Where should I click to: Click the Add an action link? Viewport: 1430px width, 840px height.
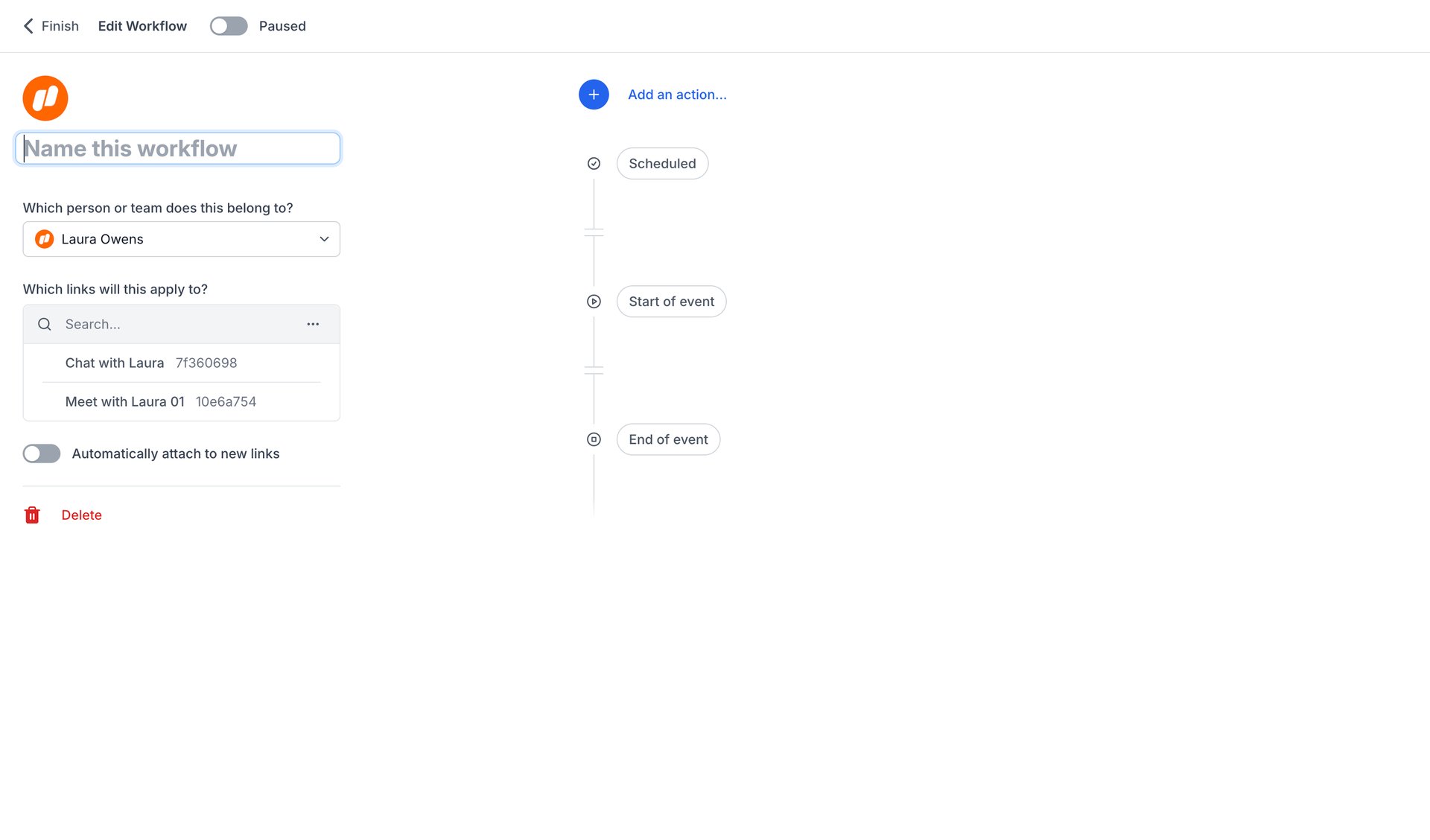(x=677, y=95)
